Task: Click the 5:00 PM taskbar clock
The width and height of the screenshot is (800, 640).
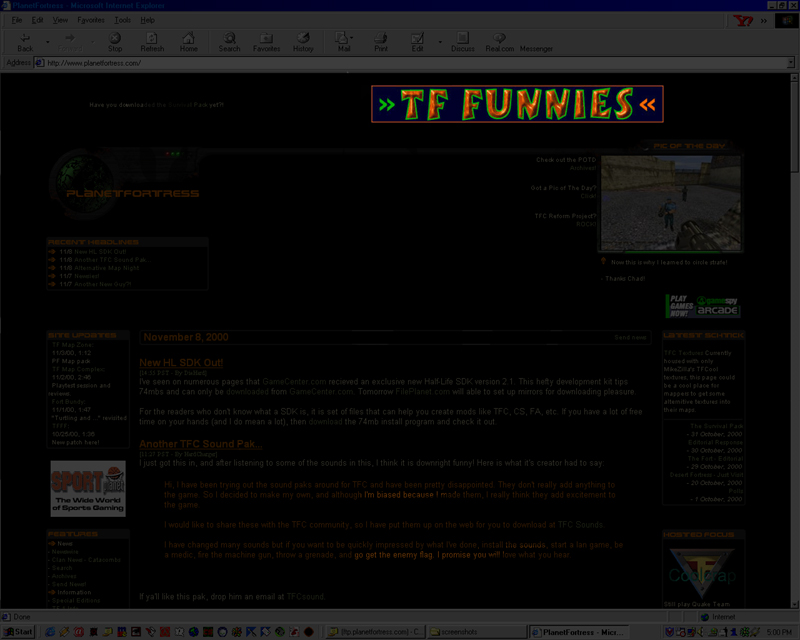Action: pyautogui.click(x=779, y=632)
